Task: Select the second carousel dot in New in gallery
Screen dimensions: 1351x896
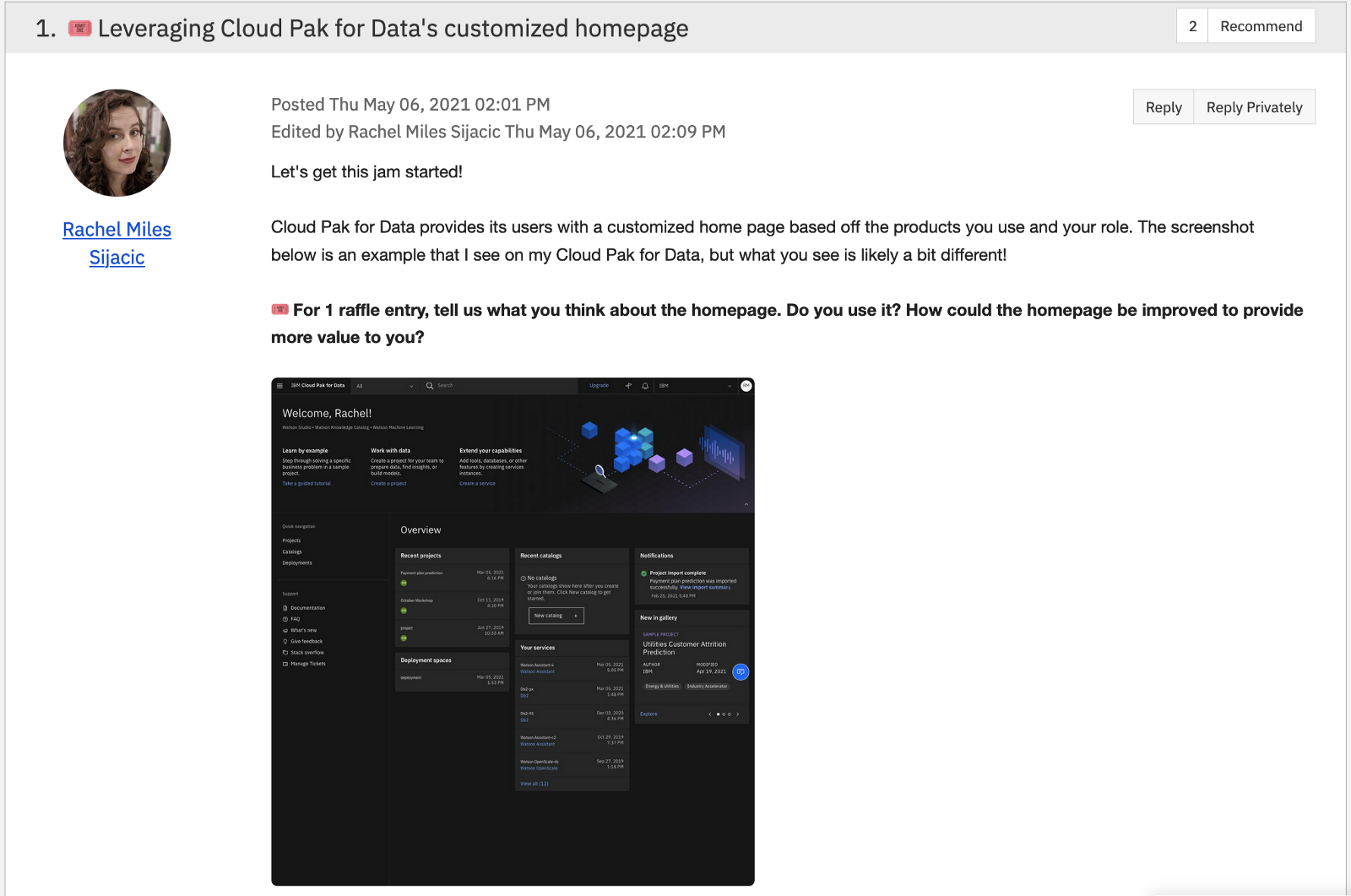Action: 724,714
